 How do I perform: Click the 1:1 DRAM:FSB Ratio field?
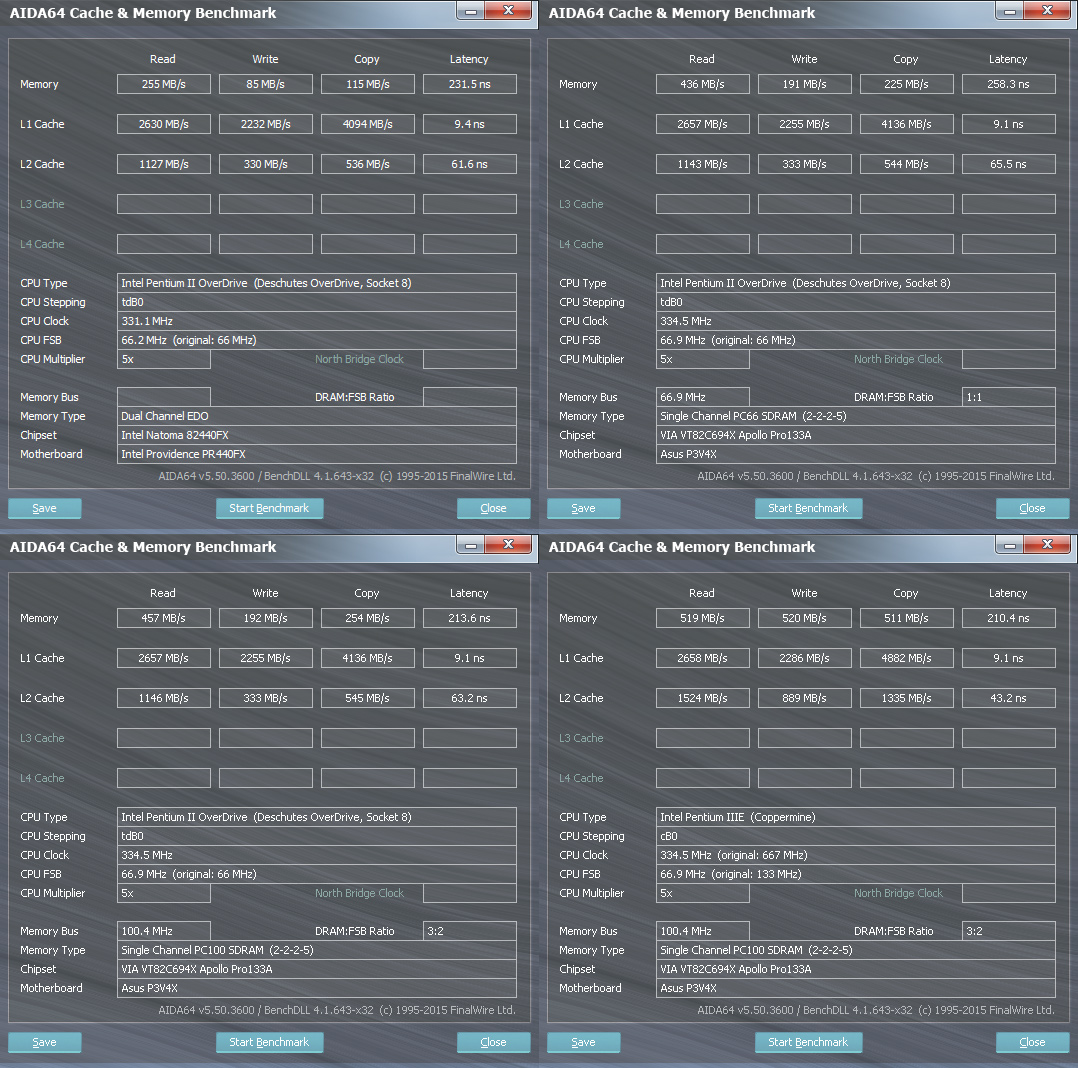(x=1008, y=397)
